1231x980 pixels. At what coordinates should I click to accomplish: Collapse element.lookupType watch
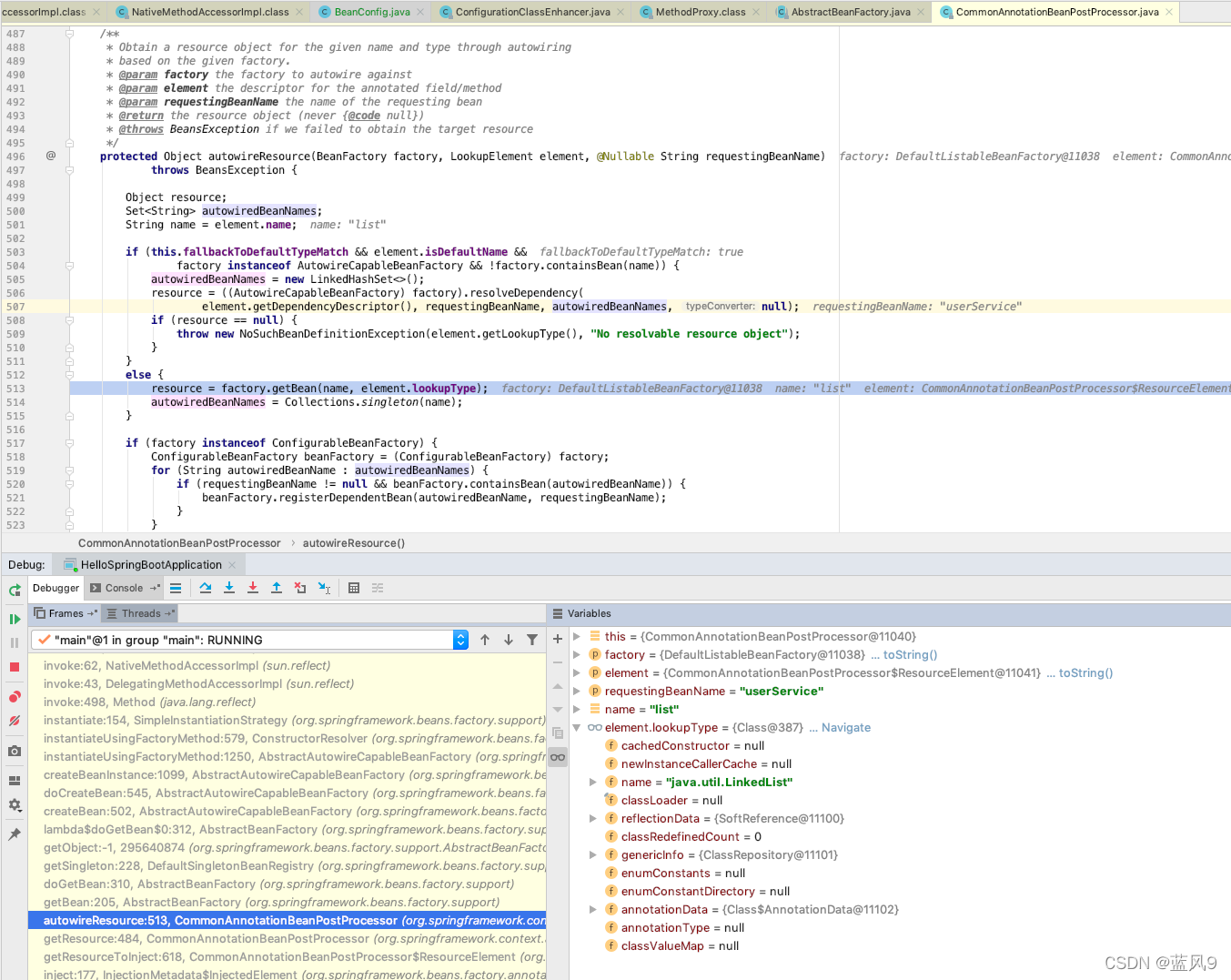click(577, 727)
